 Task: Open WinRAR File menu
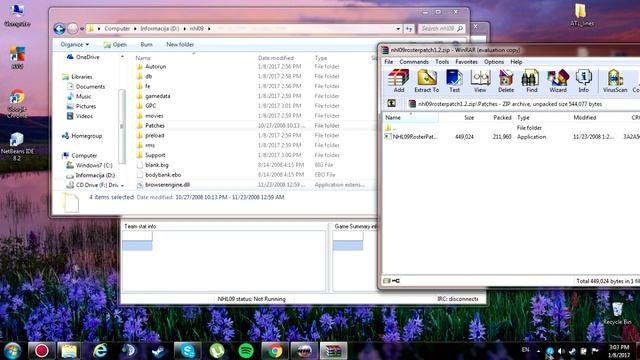tap(389, 62)
